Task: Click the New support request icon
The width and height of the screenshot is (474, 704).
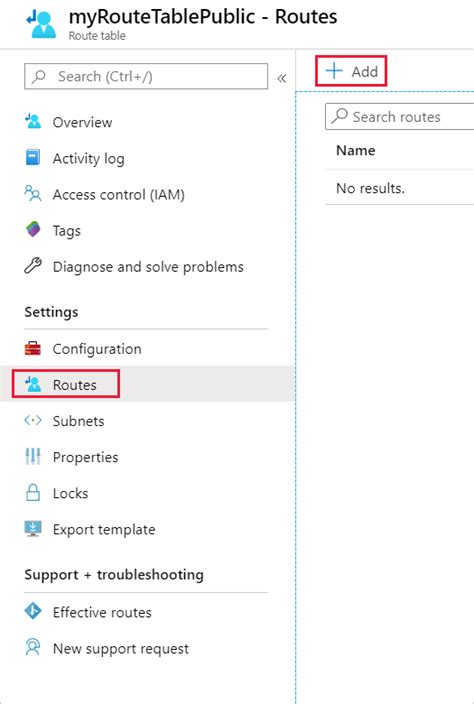Action: 33,648
